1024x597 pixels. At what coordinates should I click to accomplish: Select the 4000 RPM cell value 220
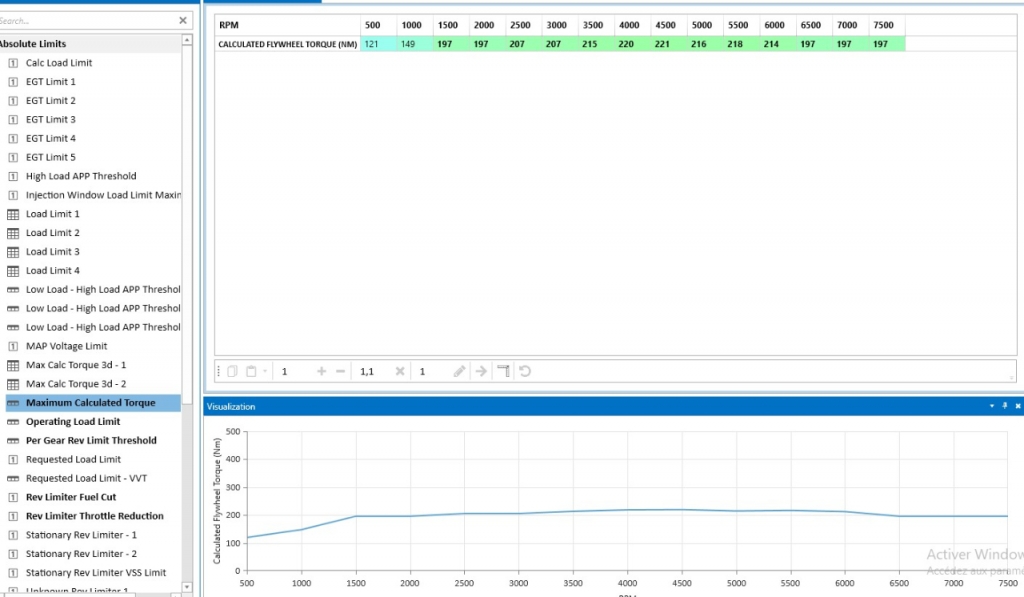[x=632, y=44]
